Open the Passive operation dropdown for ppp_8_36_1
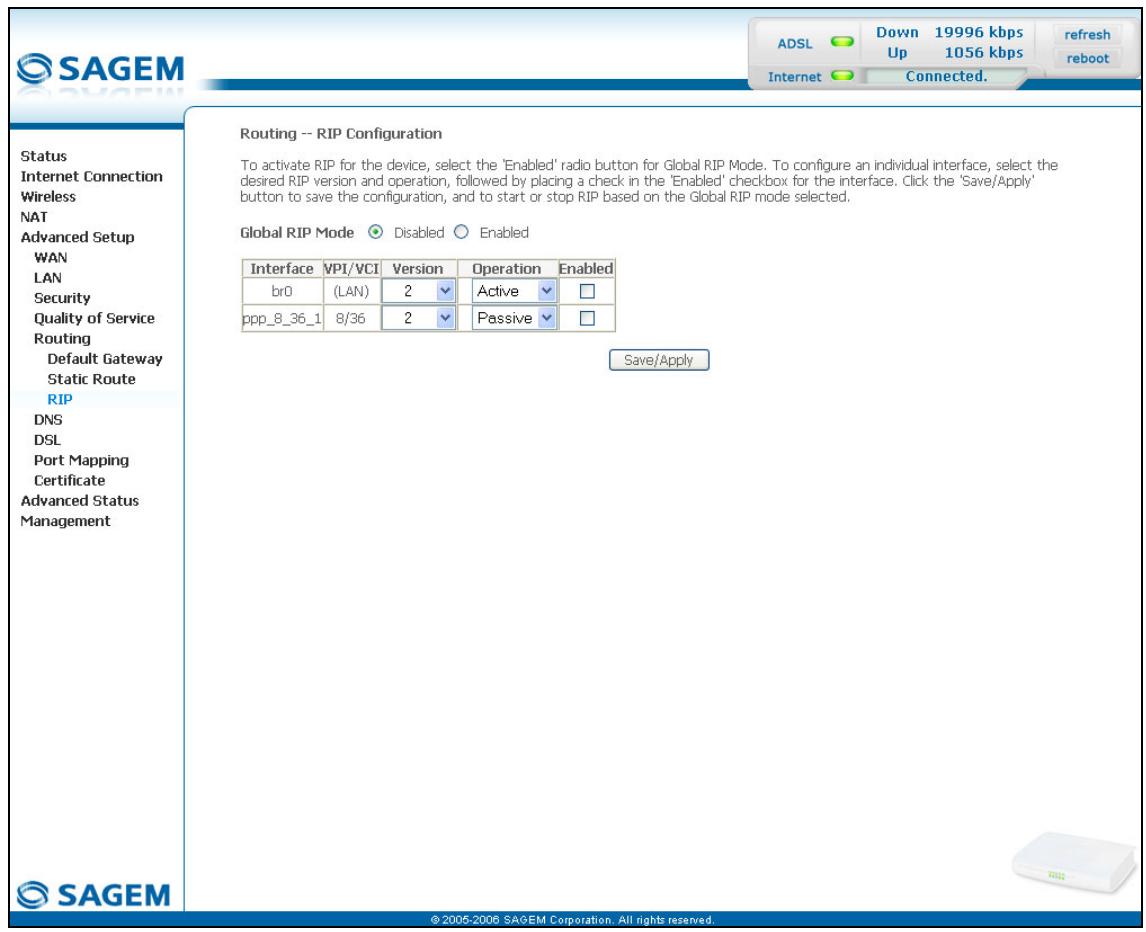Image resolution: width=1146 pixels, height=932 pixels. [514, 318]
